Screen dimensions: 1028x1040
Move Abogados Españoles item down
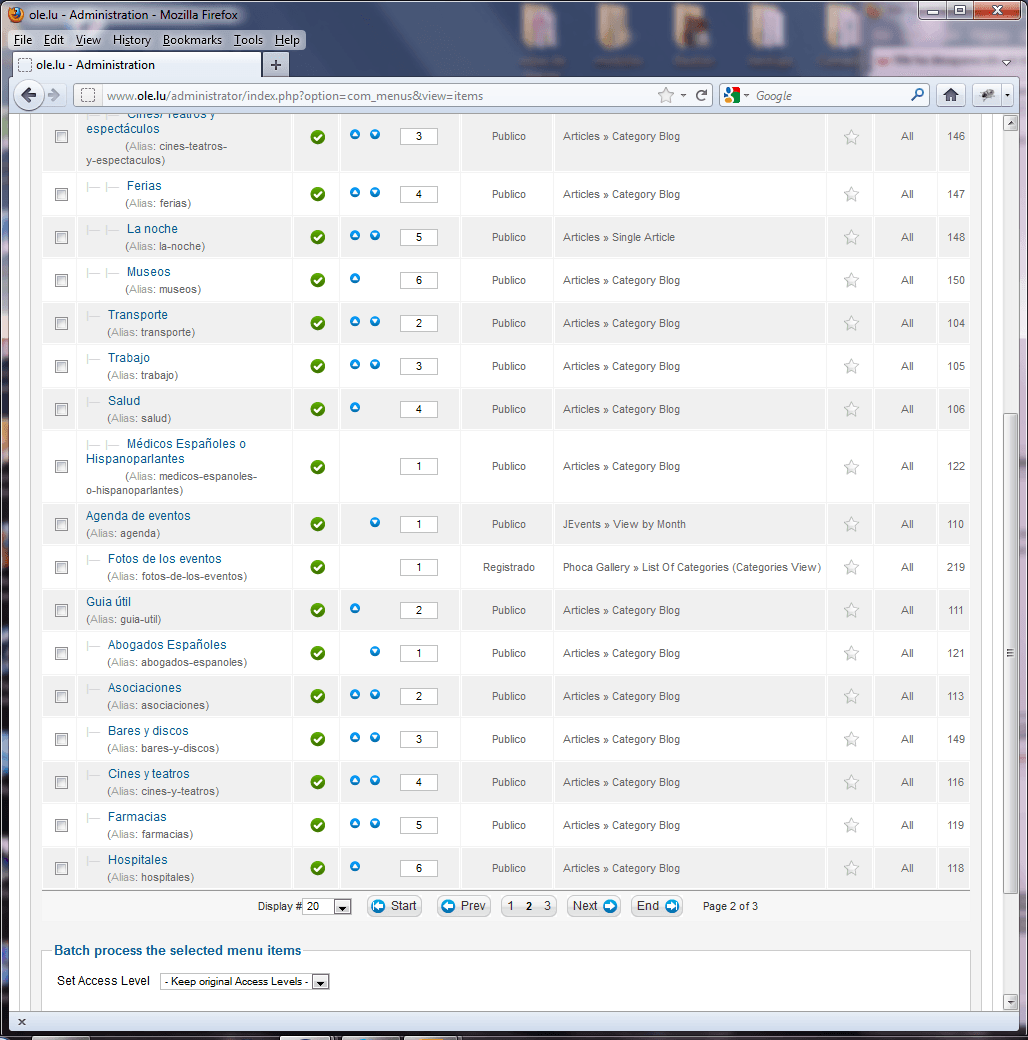tap(375, 651)
